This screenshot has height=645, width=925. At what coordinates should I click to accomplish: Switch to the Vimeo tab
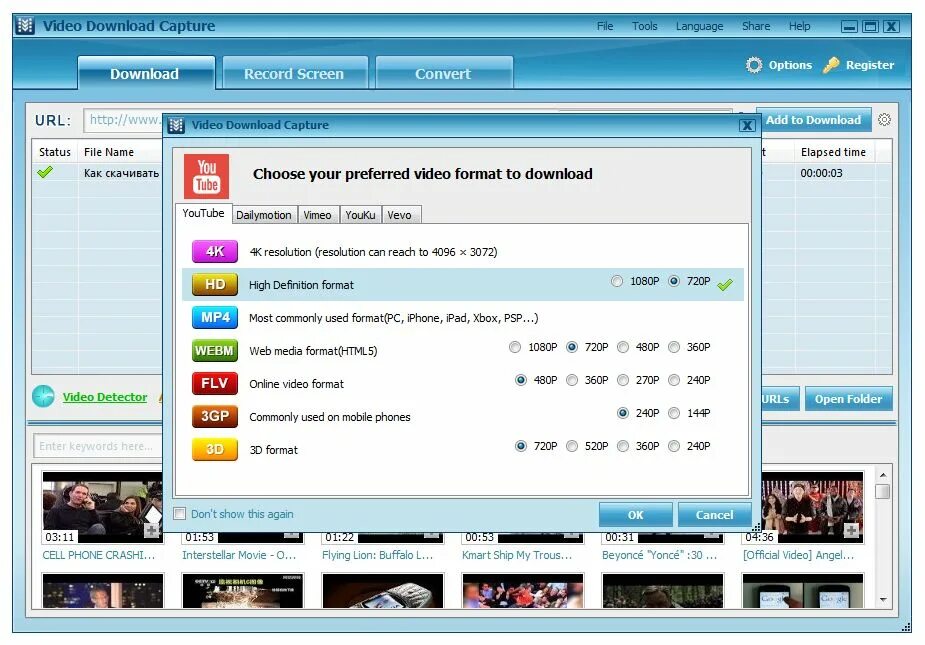(317, 215)
